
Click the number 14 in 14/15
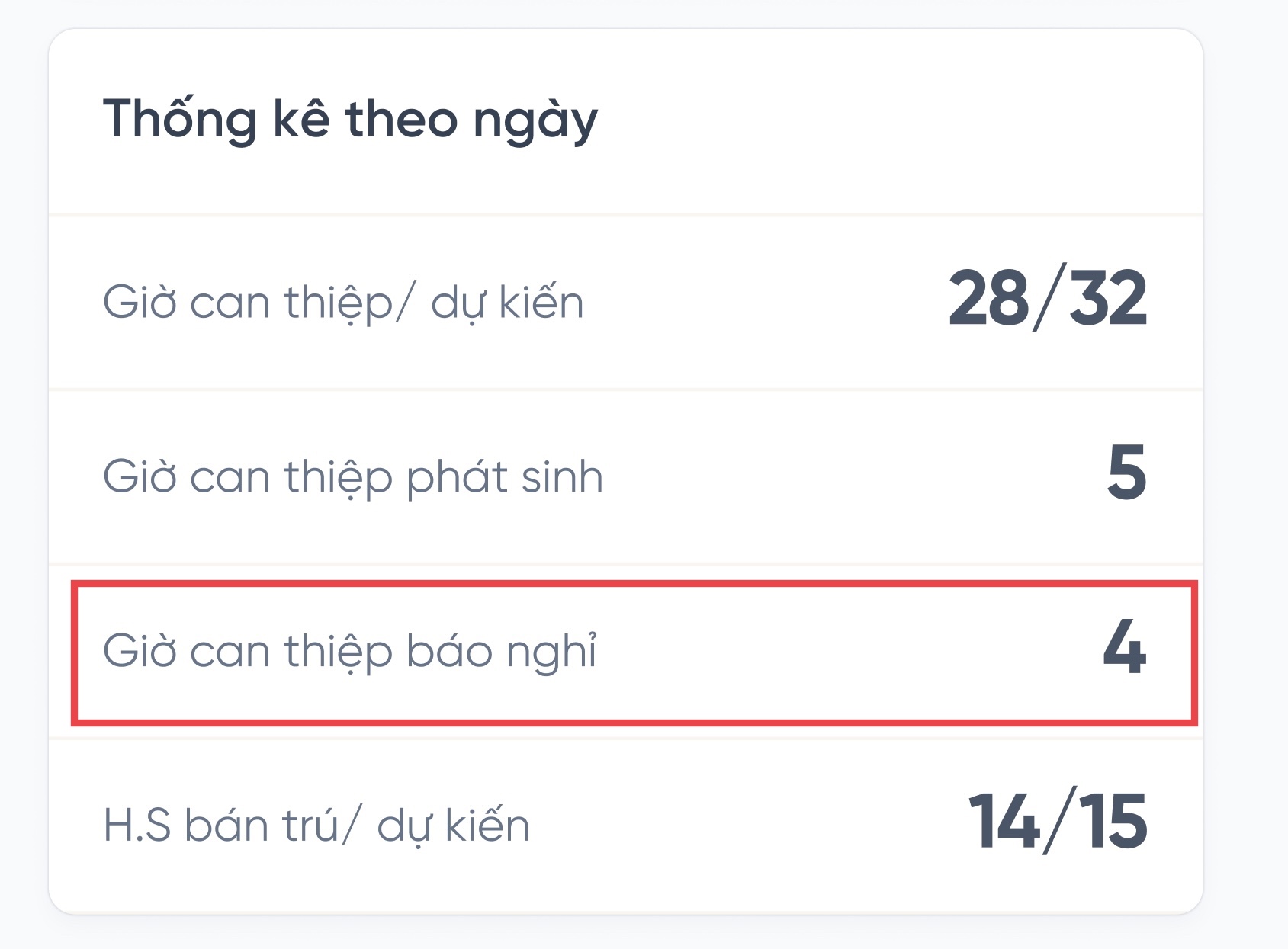[x=1004, y=821]
